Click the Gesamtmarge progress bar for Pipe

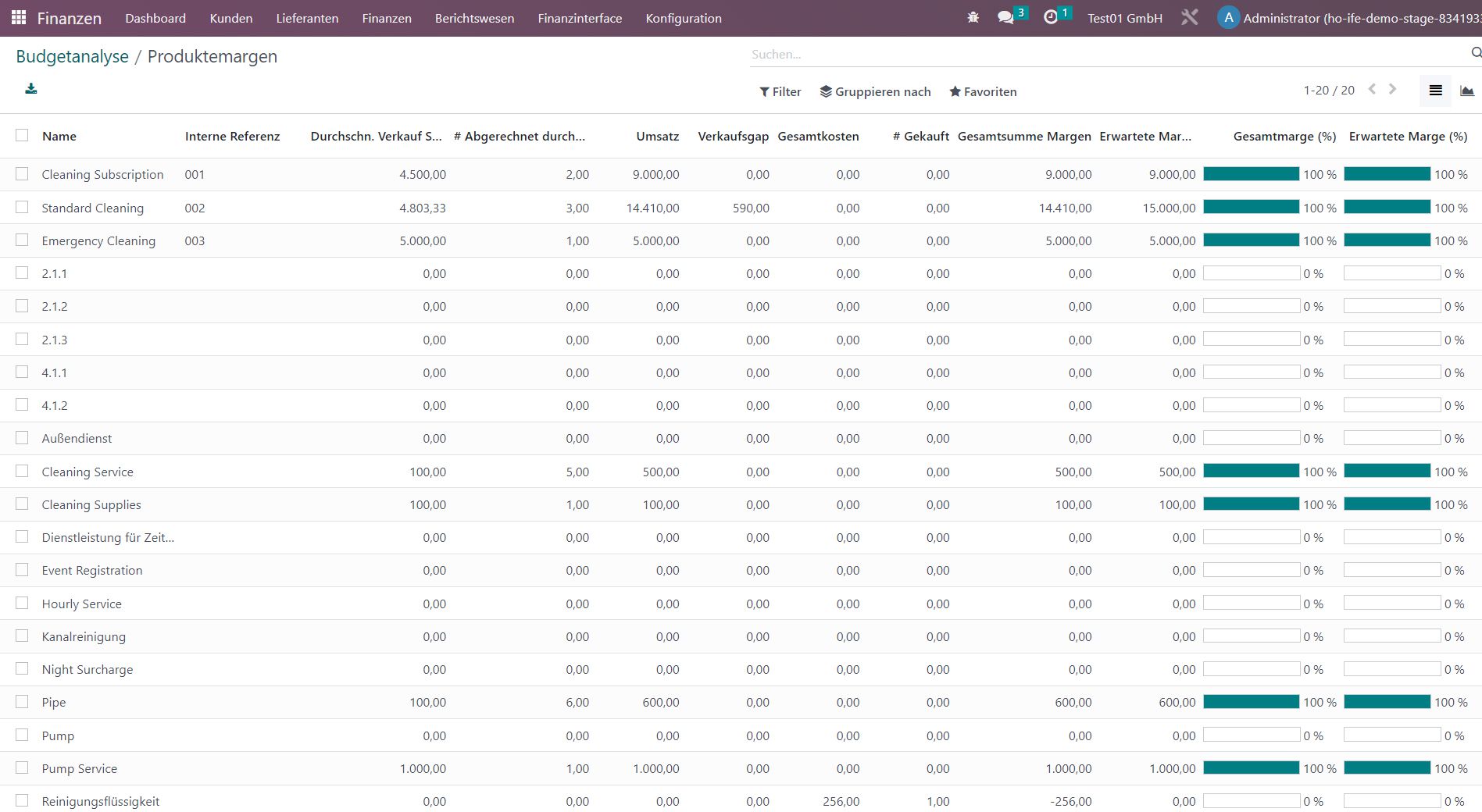[x=1251, y=702]
